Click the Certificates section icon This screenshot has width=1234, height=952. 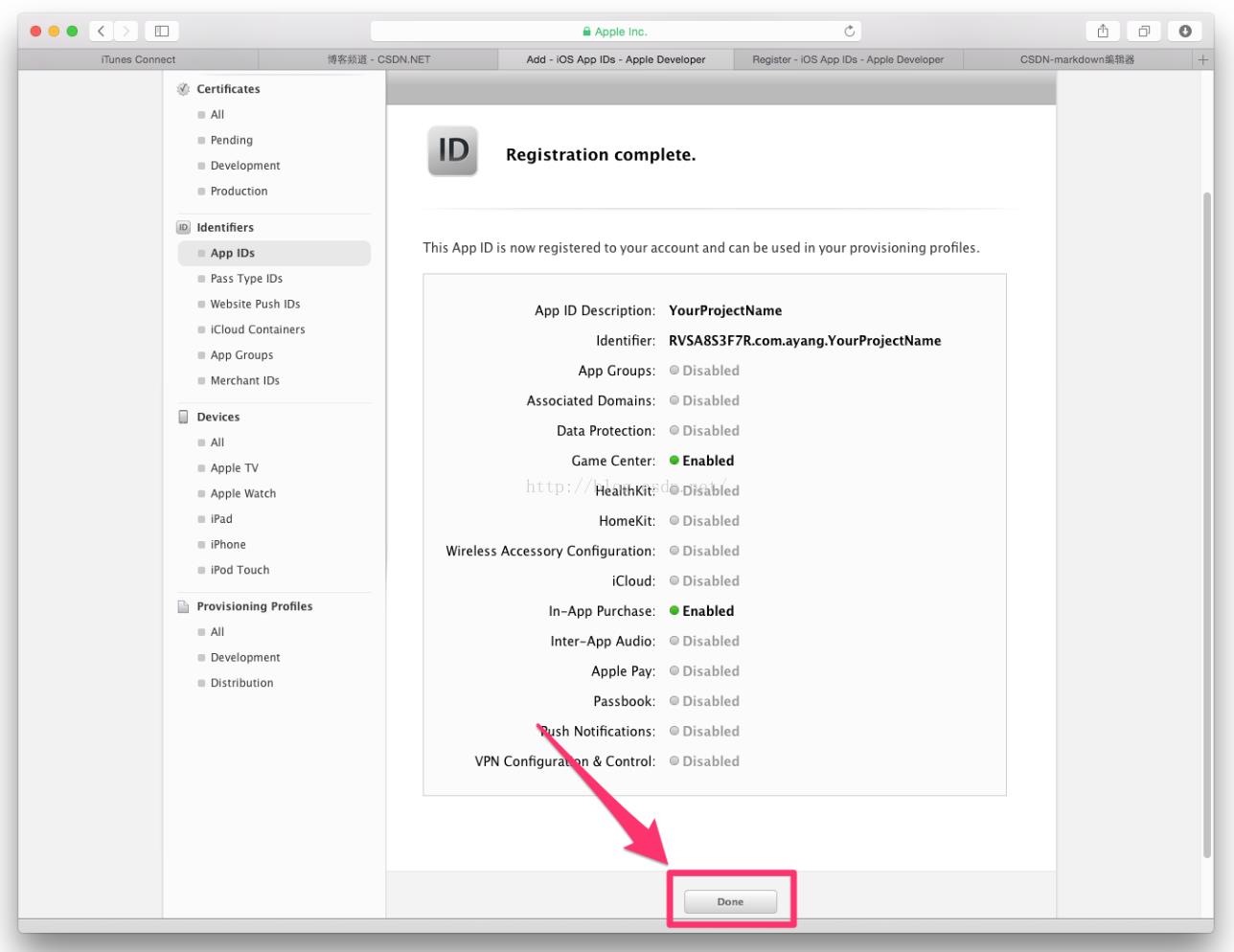point(183,89)
